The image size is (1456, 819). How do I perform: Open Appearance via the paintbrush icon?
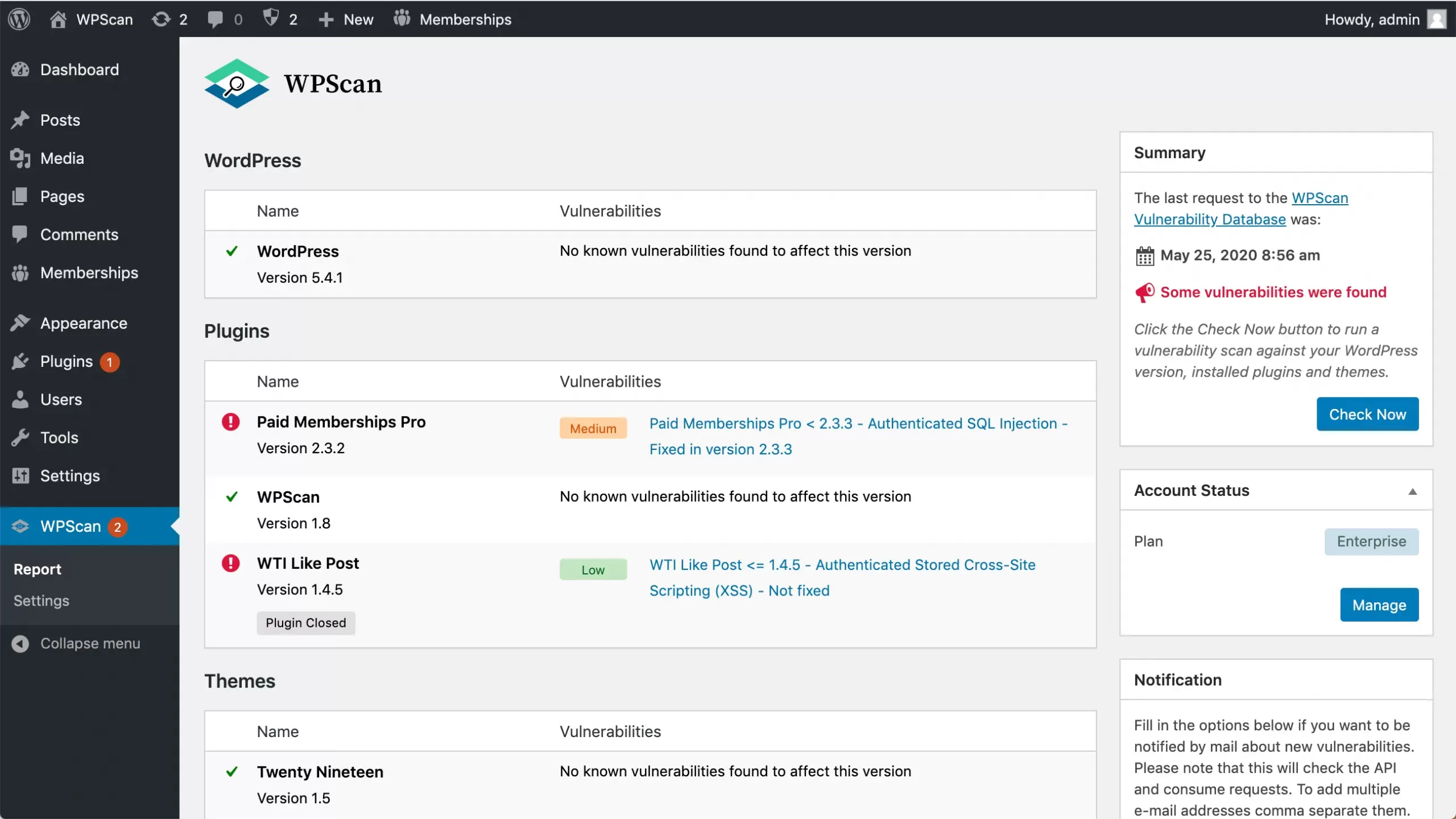[x=20, y=322]
